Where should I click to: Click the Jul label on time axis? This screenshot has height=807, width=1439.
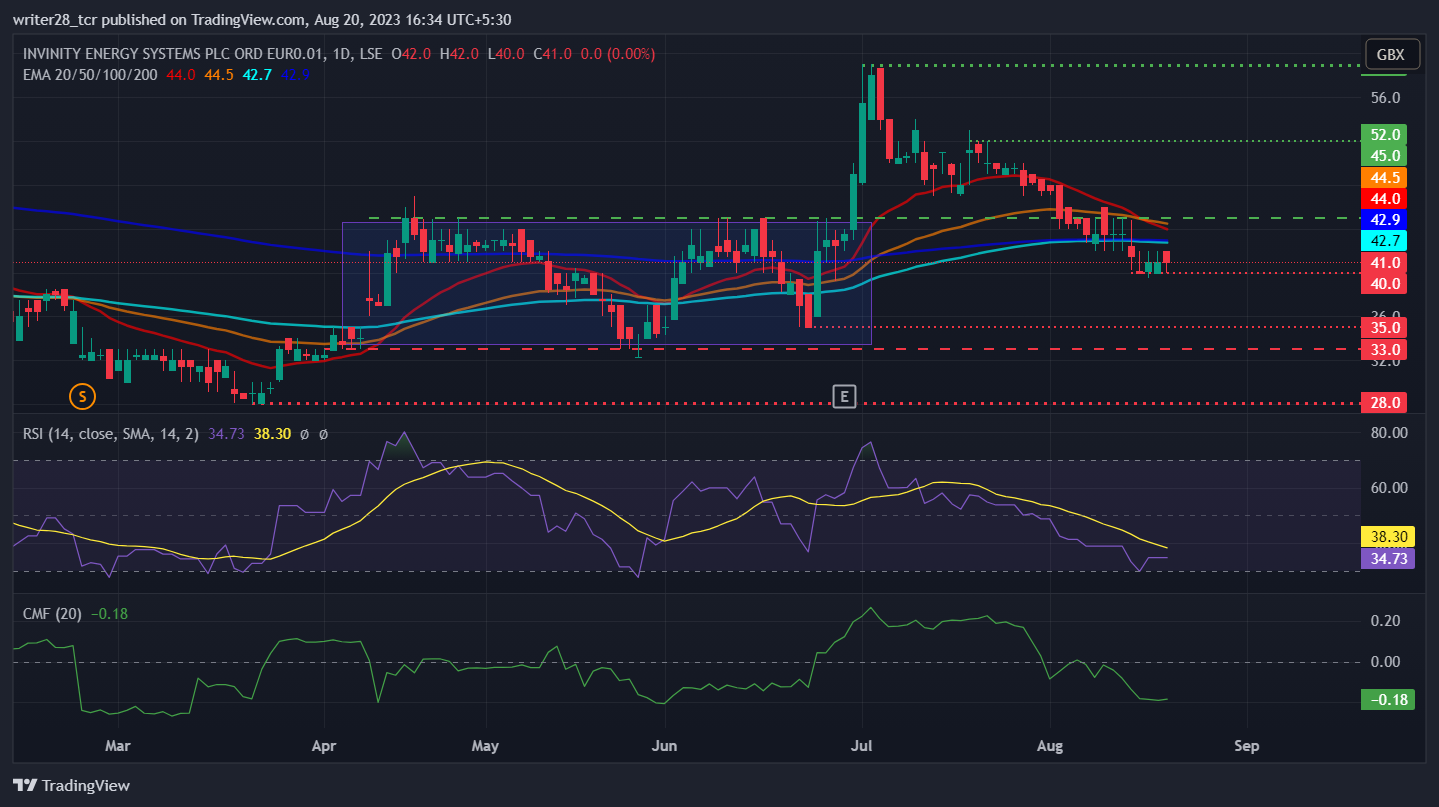click(x=862, y=746)
